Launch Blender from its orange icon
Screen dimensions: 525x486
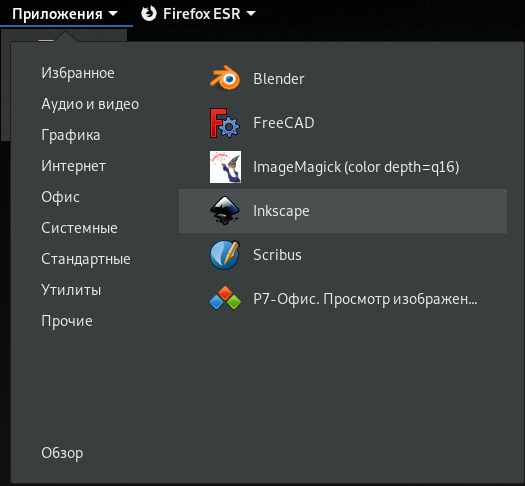[225, 79]
